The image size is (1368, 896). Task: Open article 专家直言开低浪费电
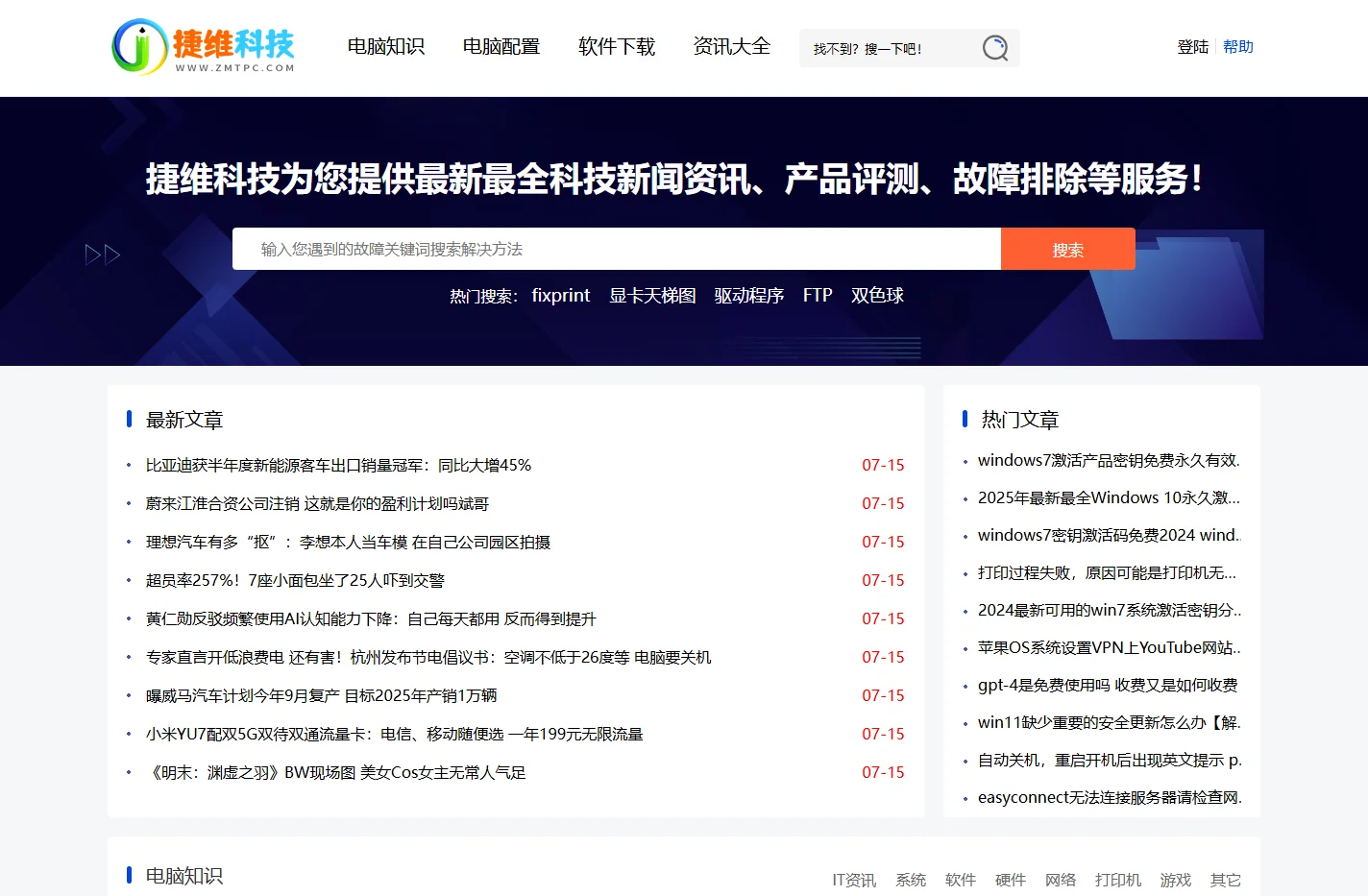point(428,657)
